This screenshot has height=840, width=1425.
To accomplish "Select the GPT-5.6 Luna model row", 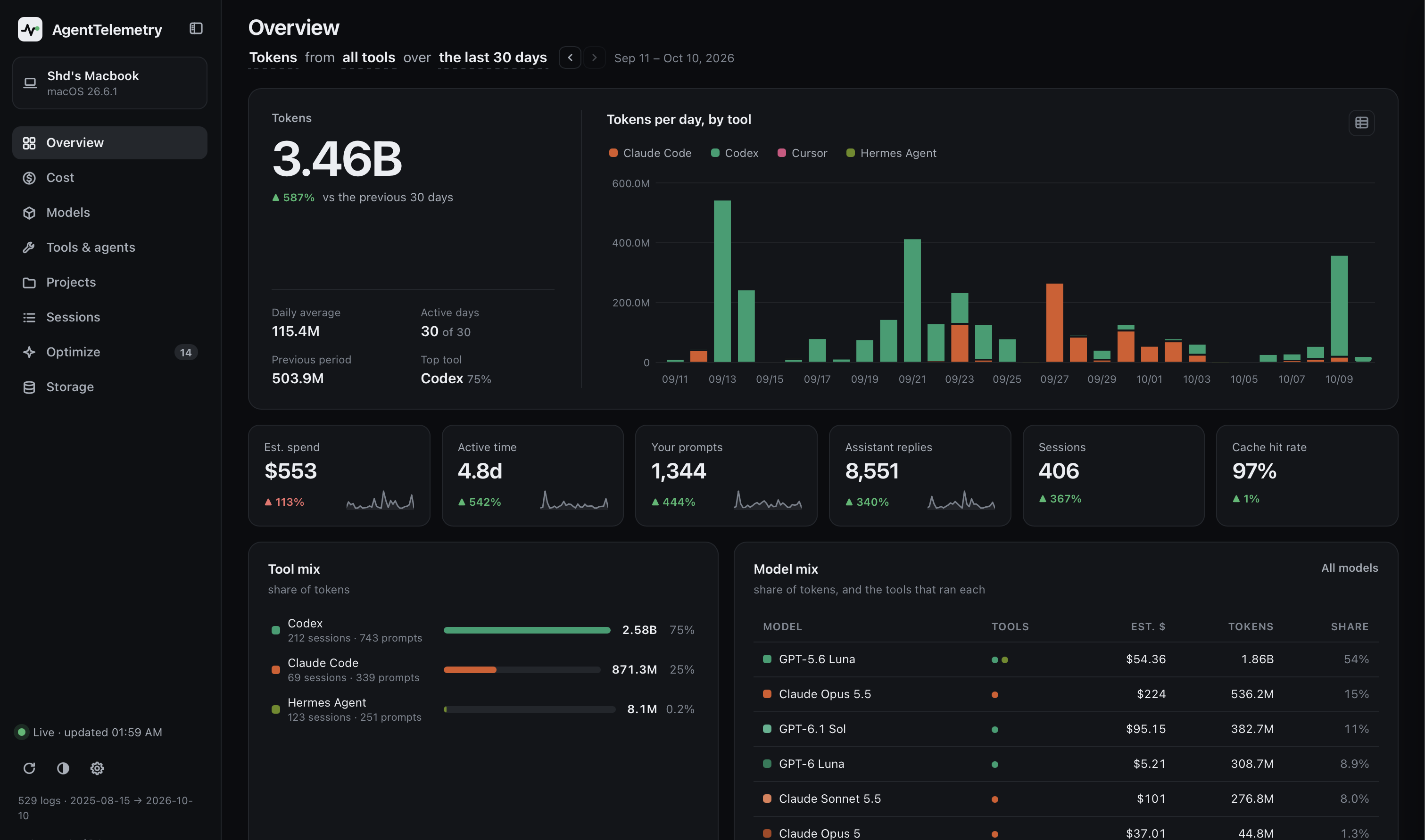I will point(1066,659).
